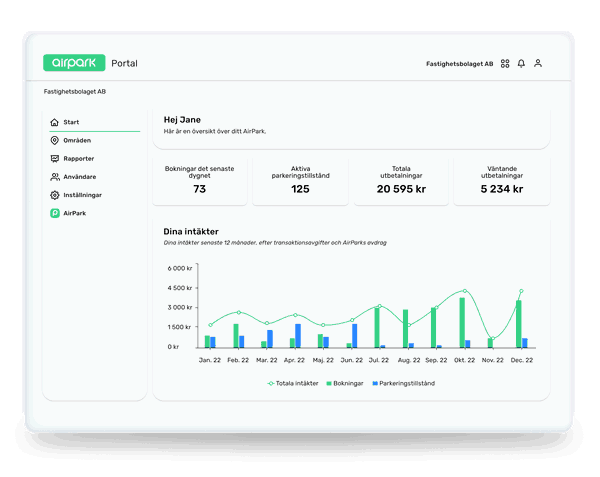
Task: Click the 6 000 kr axis label
Action: (x=179, y=268)
